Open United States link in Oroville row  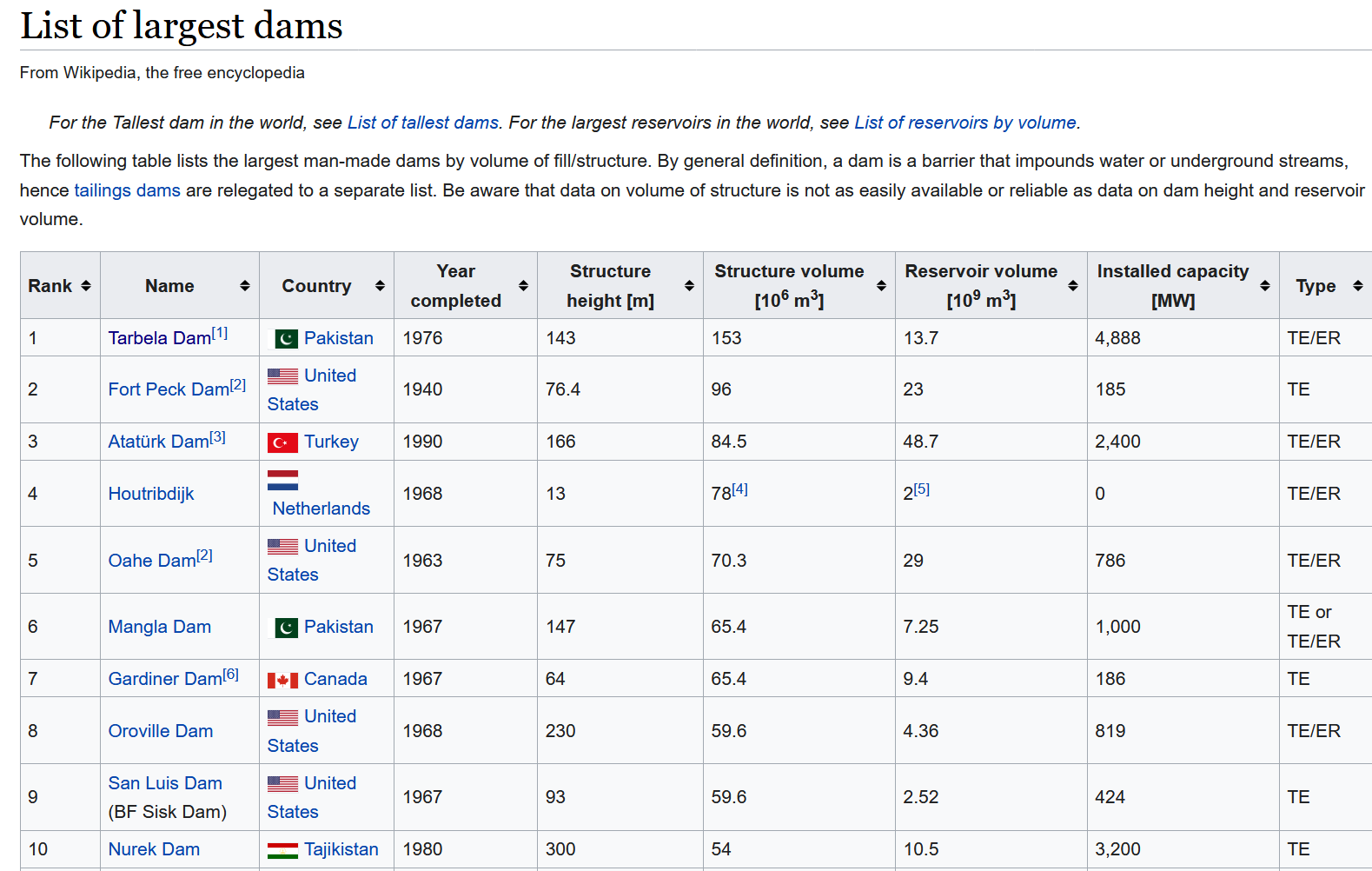311,731
